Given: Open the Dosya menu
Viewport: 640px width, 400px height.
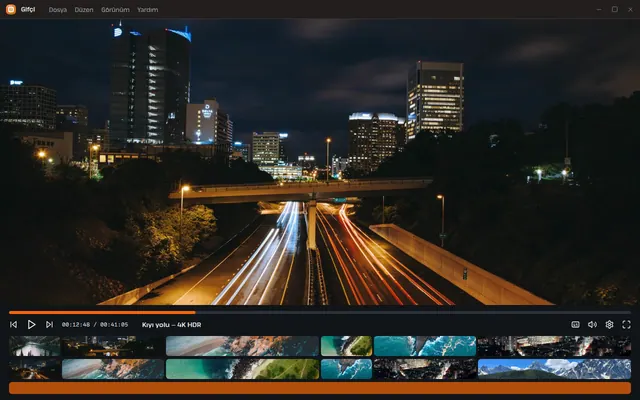Looking at the screenshot, I should (58, 10).
